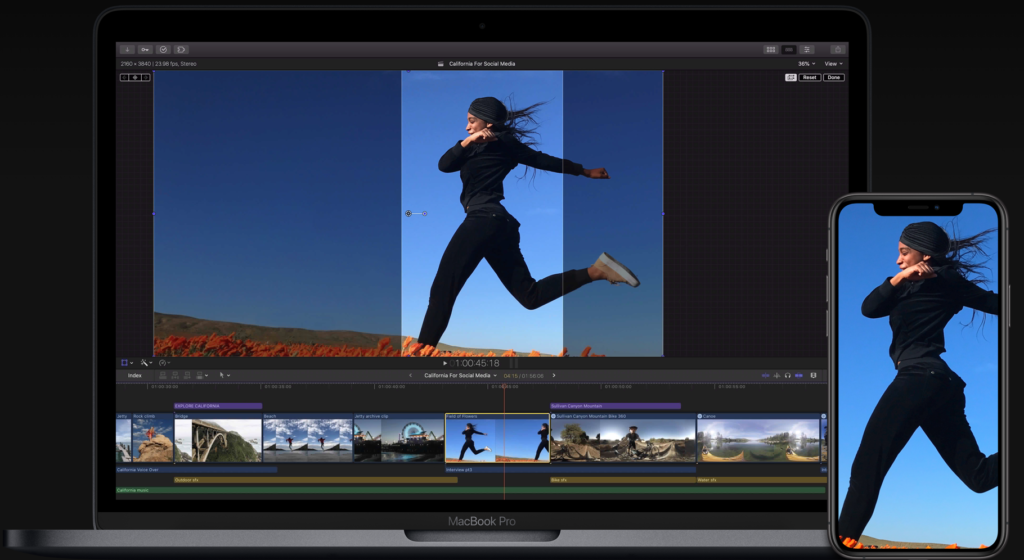Select the Bike sfx audio clip
This screenshot has width=1024, height=560.
(623, 480)
